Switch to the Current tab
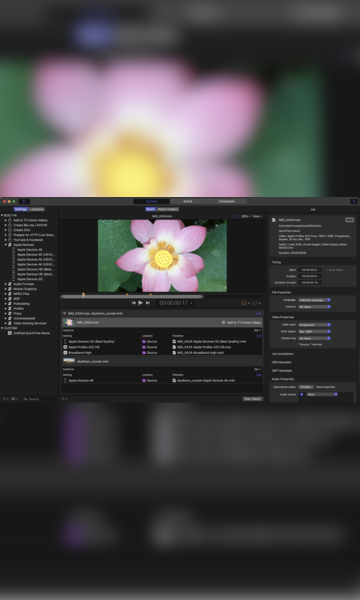 click(151, 201)
